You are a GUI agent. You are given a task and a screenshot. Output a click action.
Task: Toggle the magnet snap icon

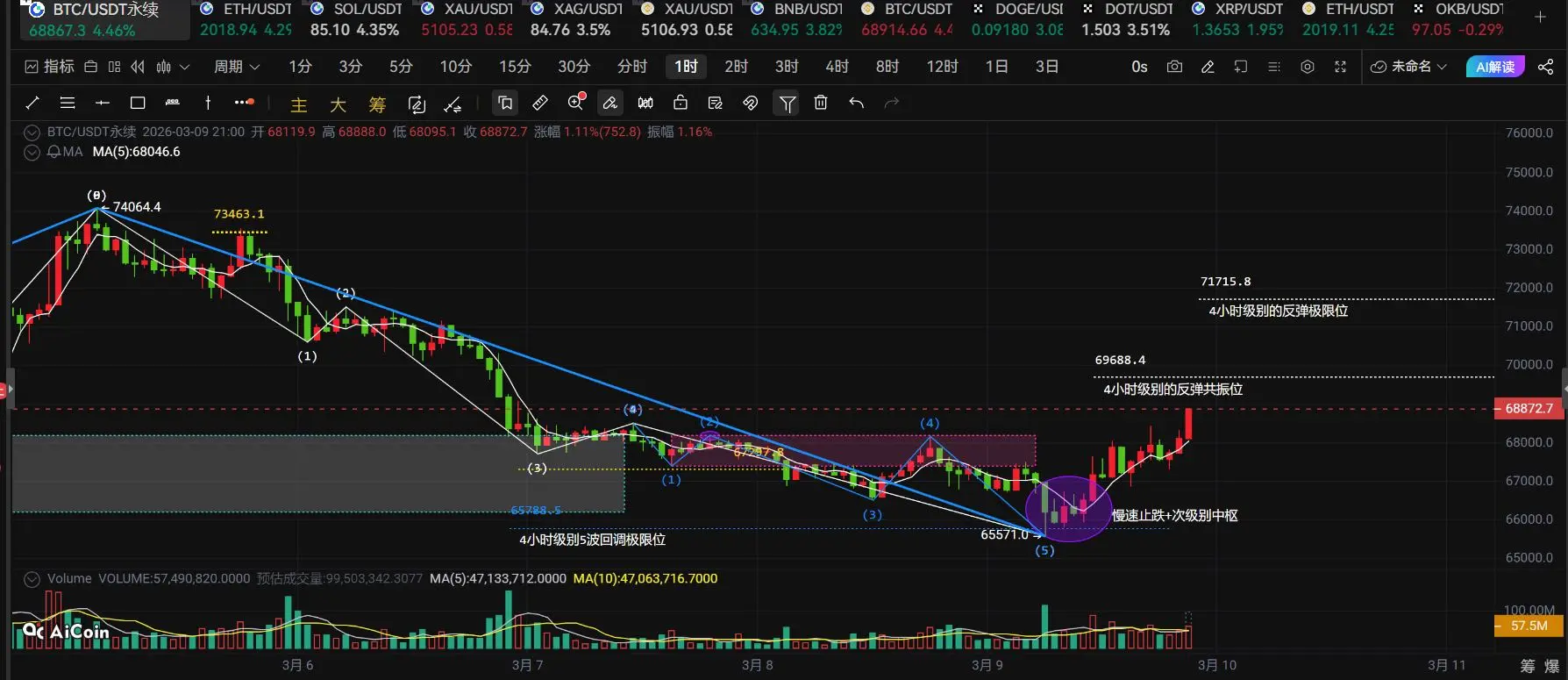750,103
